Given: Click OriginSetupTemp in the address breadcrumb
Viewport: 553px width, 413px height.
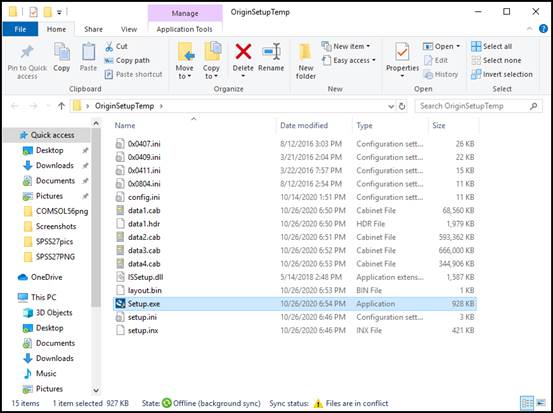Looking at the screenshot, I should 124,106.
